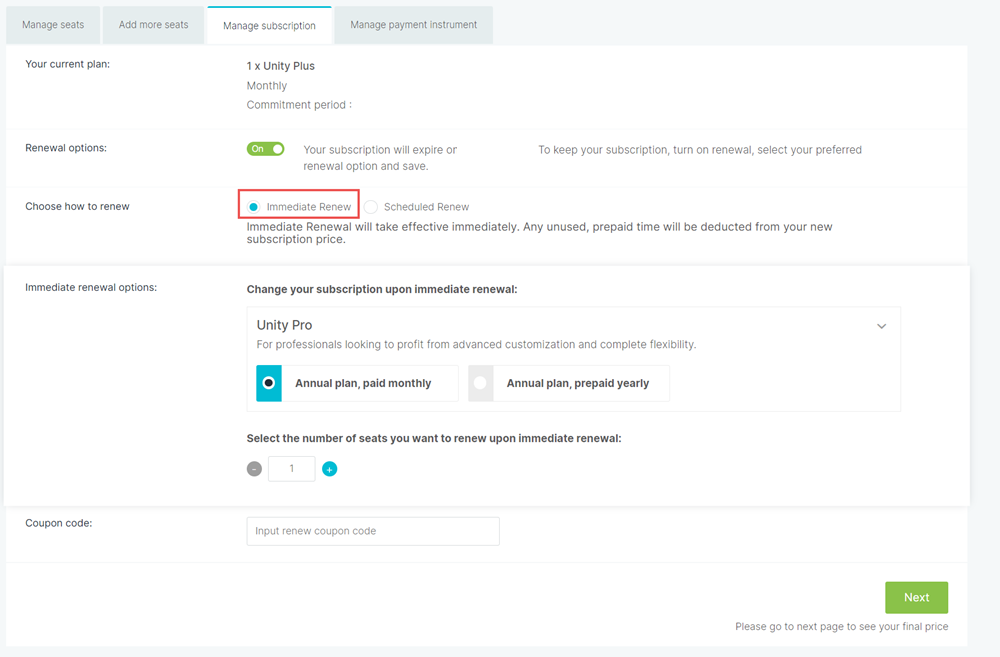1000x657 pixels.
Task: Click the 'Monthly' billing text
Action: pos(267,85)
